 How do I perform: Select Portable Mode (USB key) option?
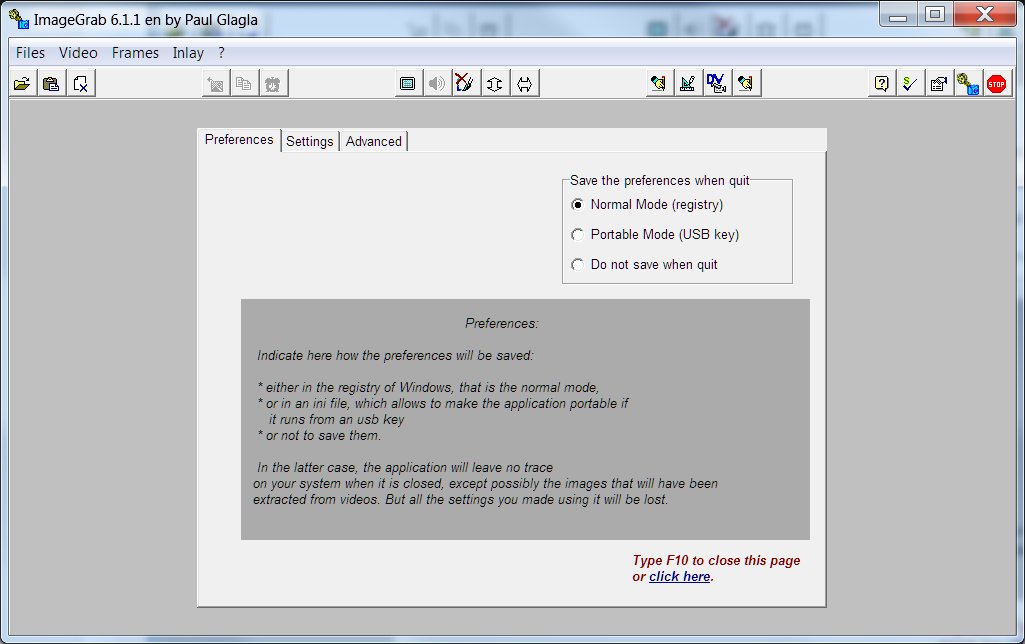(577, 235)
